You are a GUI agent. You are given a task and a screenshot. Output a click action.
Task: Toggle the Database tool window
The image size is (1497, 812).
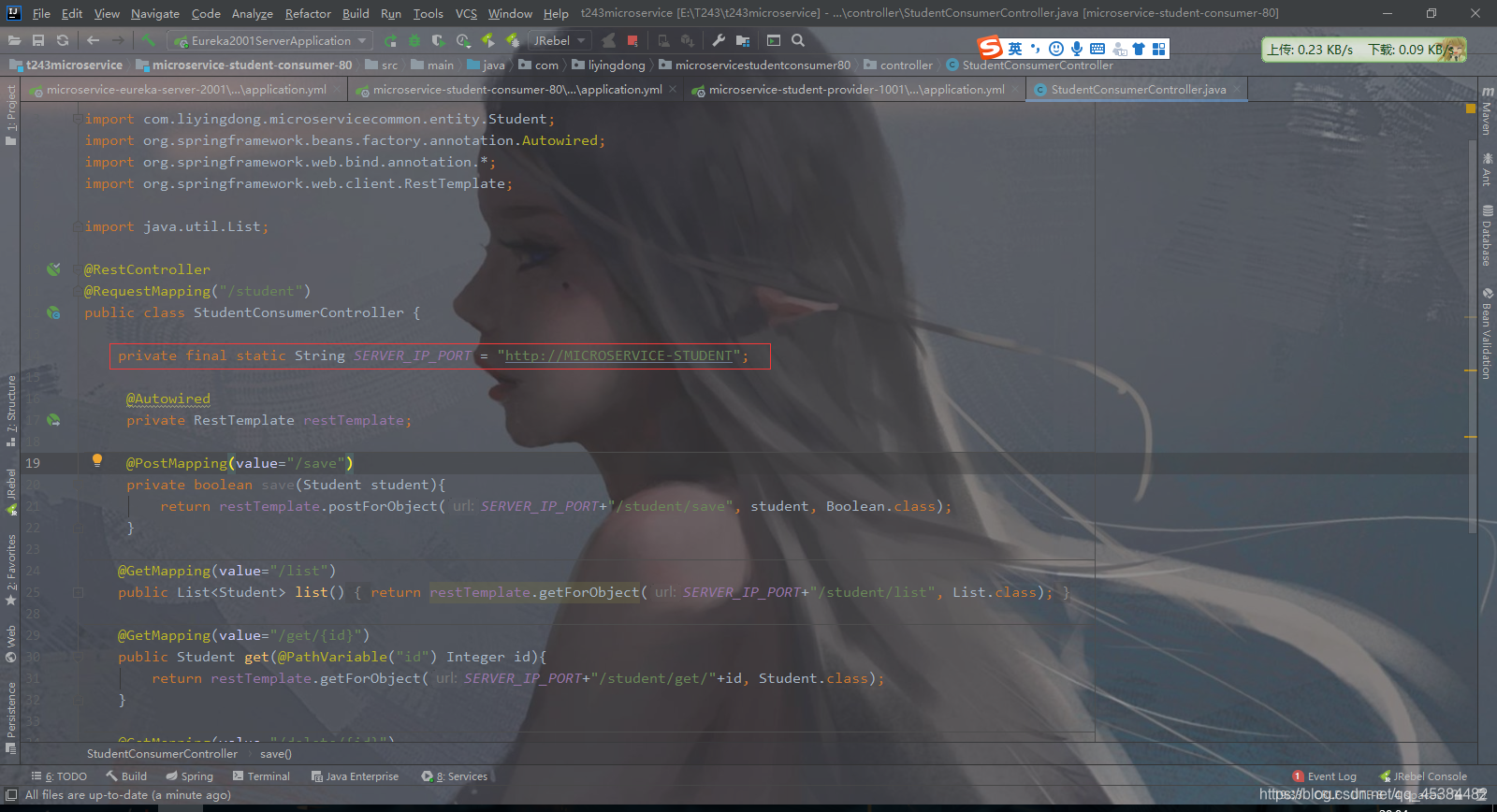(x=1487, y=236)
